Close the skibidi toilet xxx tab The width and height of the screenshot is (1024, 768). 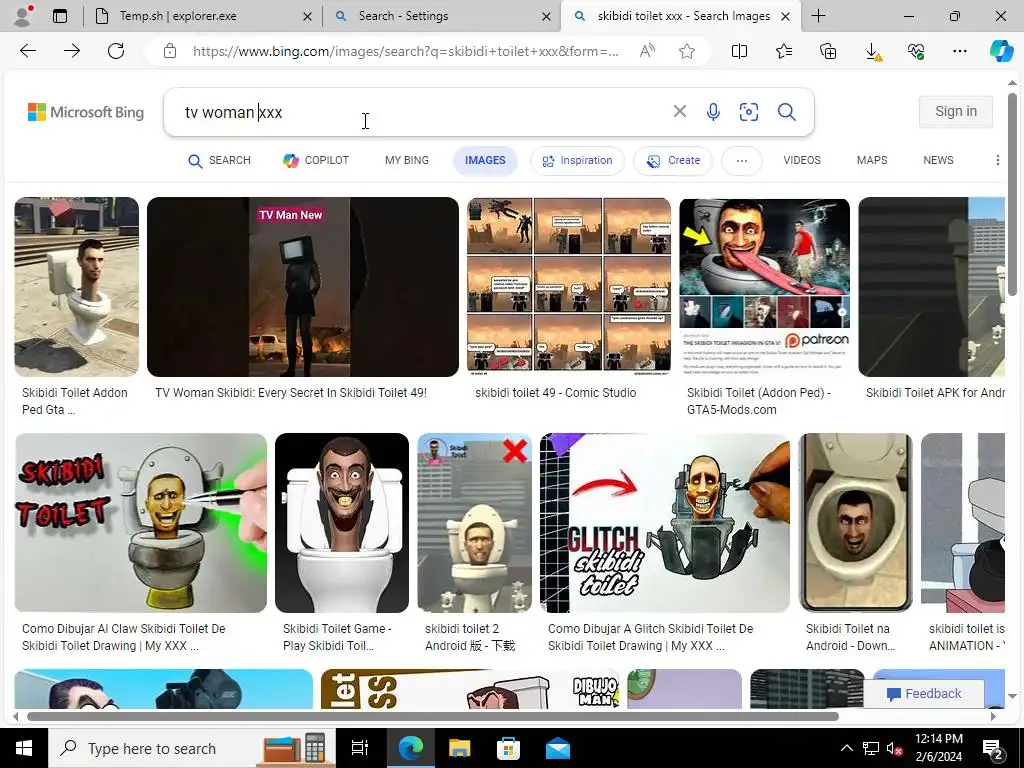click(786, 16)
